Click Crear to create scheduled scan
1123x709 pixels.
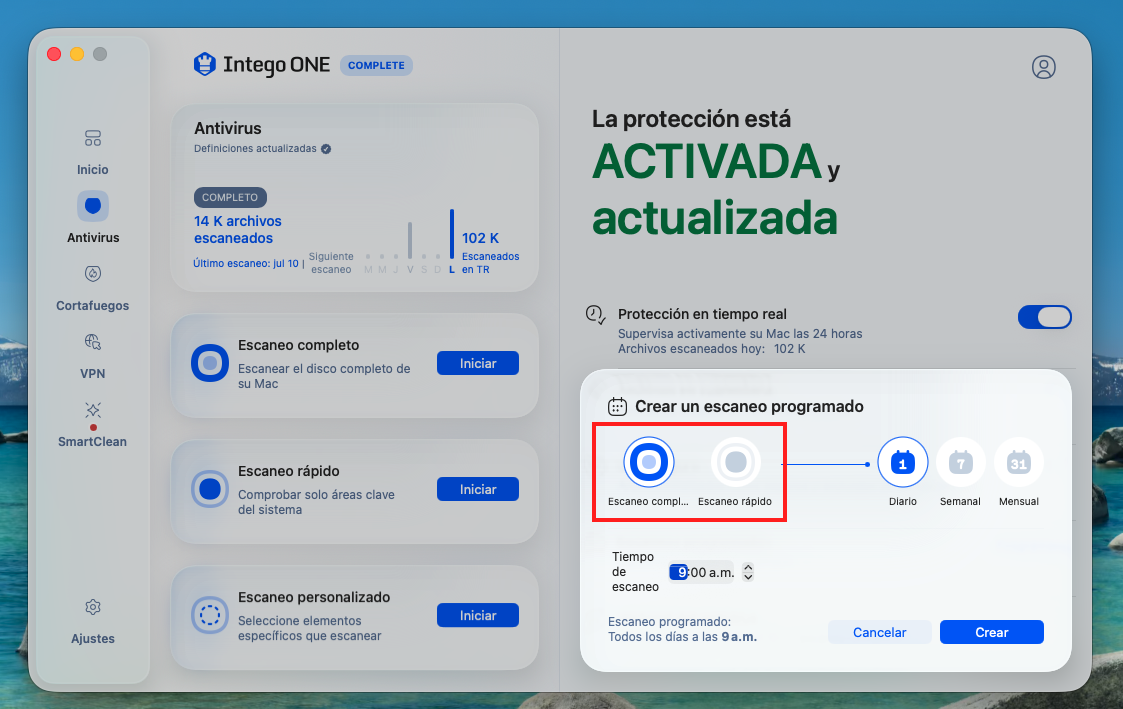[x=992, y=632]
